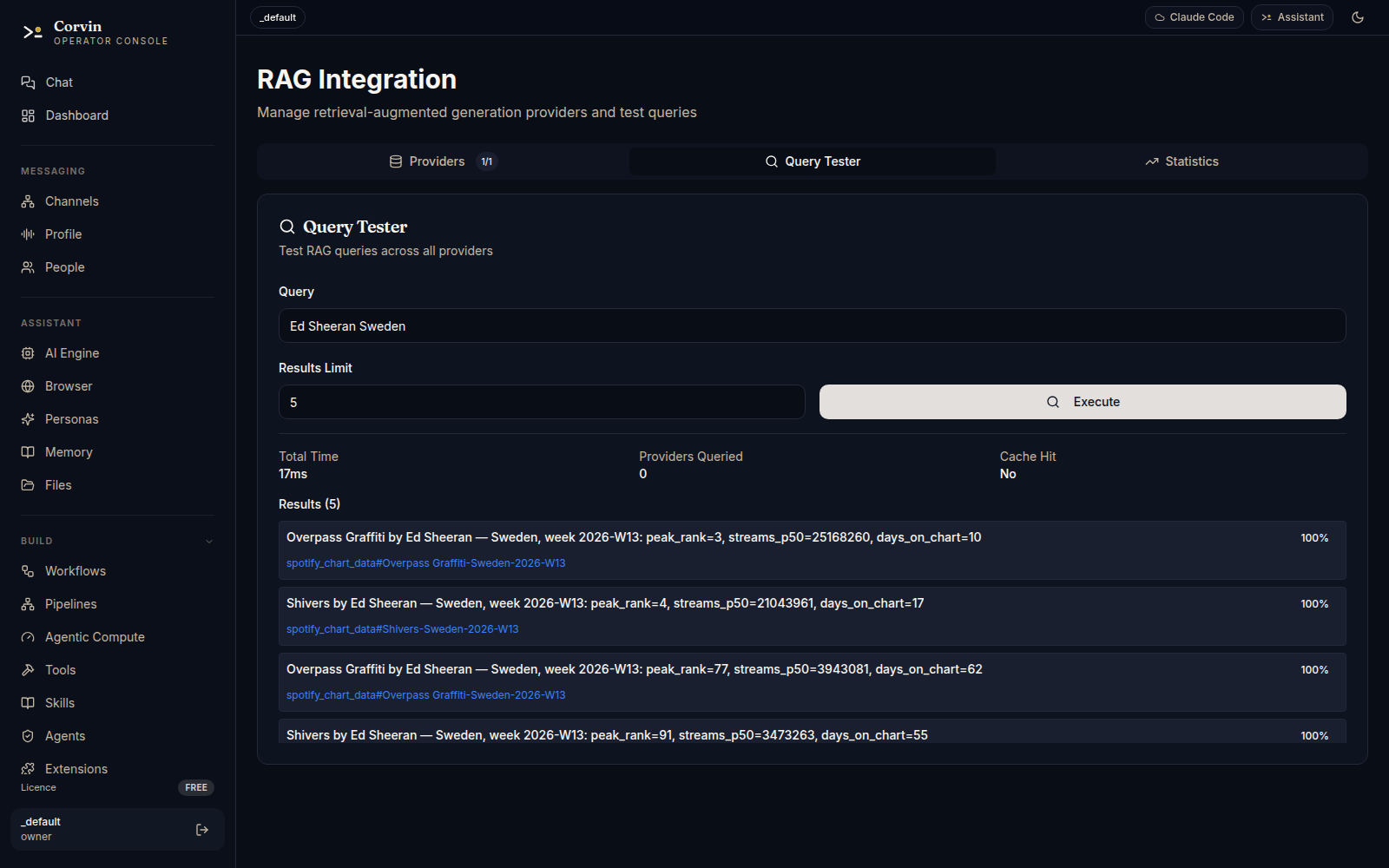Open the source link under the peak_rank=77 result
This screenshot has width=1389, height=868.
(x=426, y=695)
